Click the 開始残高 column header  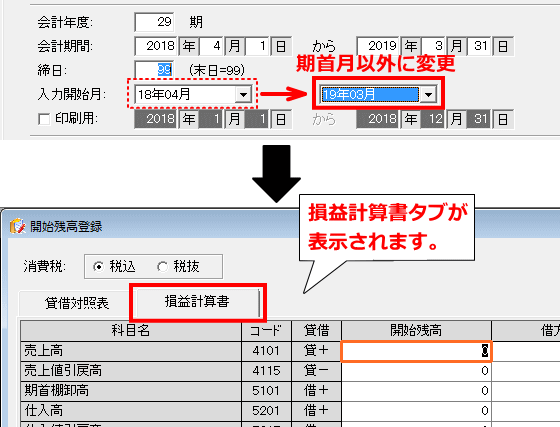coord(416,331)
